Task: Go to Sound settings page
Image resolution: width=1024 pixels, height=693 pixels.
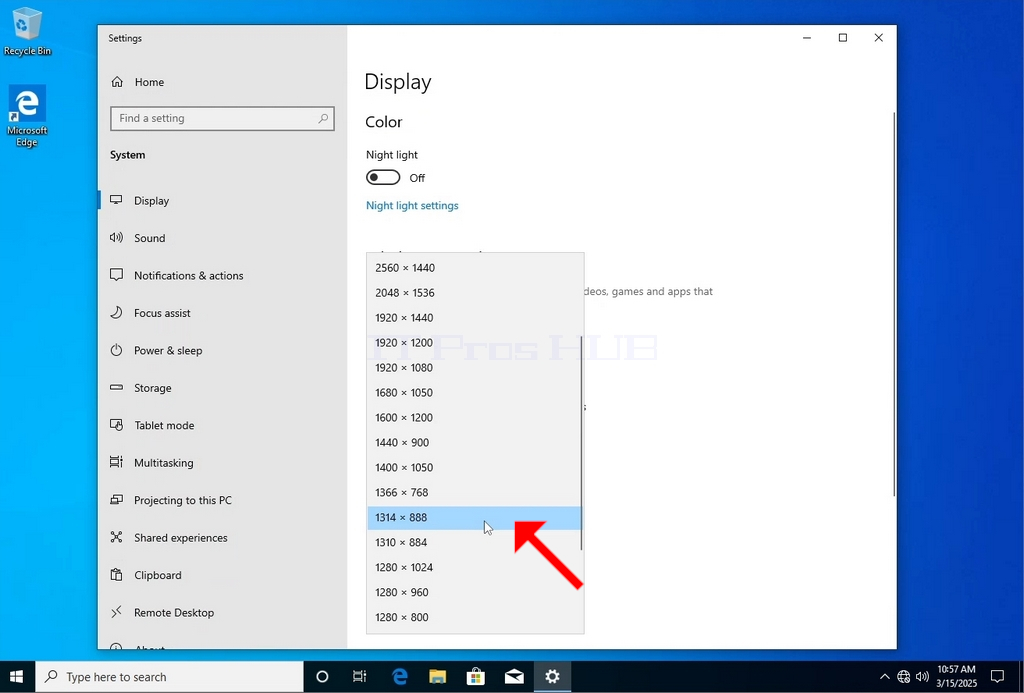Action: (x=222, y=238)
